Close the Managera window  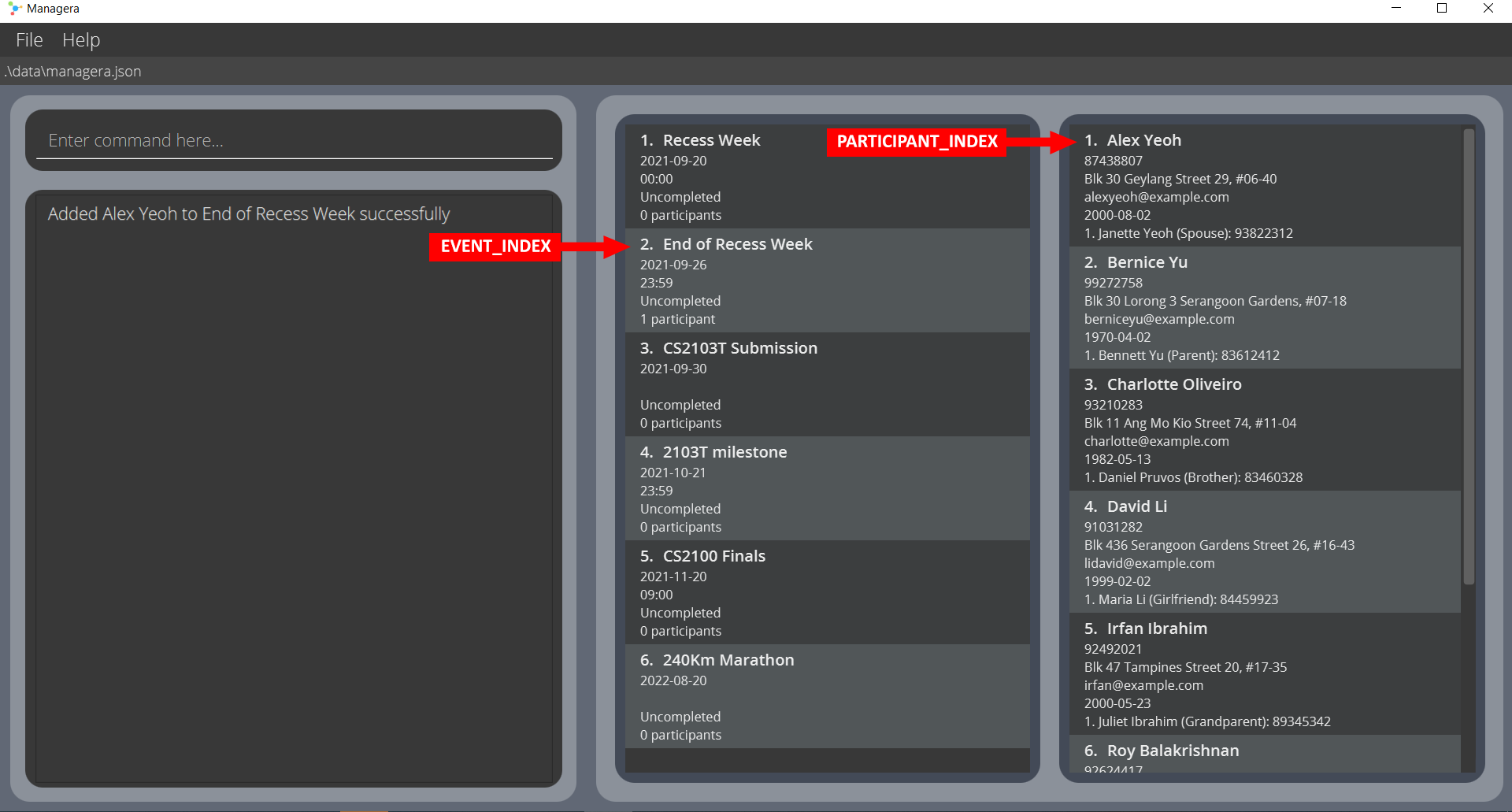click(x=1488, y=9)
